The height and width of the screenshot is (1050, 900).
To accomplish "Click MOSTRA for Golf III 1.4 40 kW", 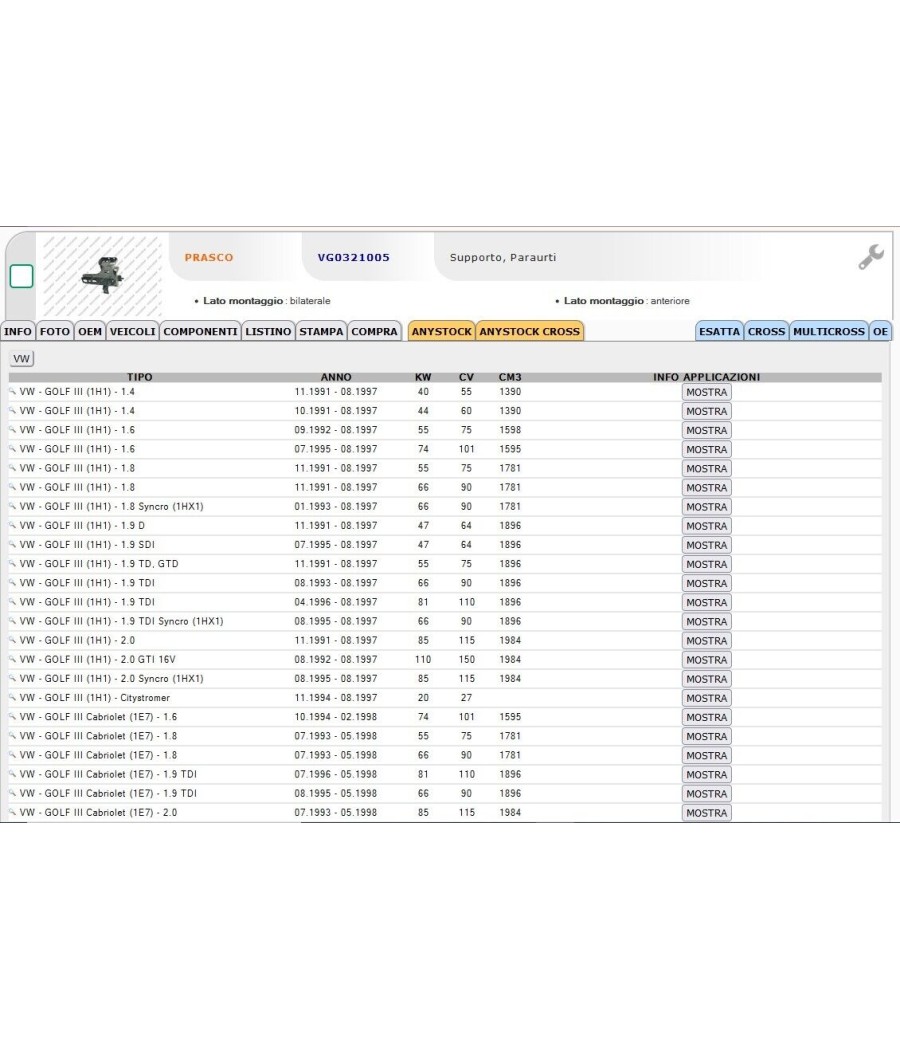I will (x=706, y=392).
